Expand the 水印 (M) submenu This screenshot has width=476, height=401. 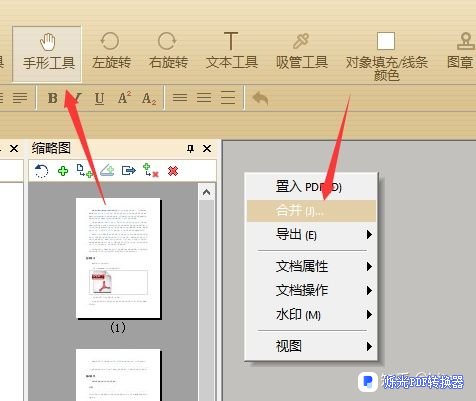pyautogui.click(x=311, y=315)
